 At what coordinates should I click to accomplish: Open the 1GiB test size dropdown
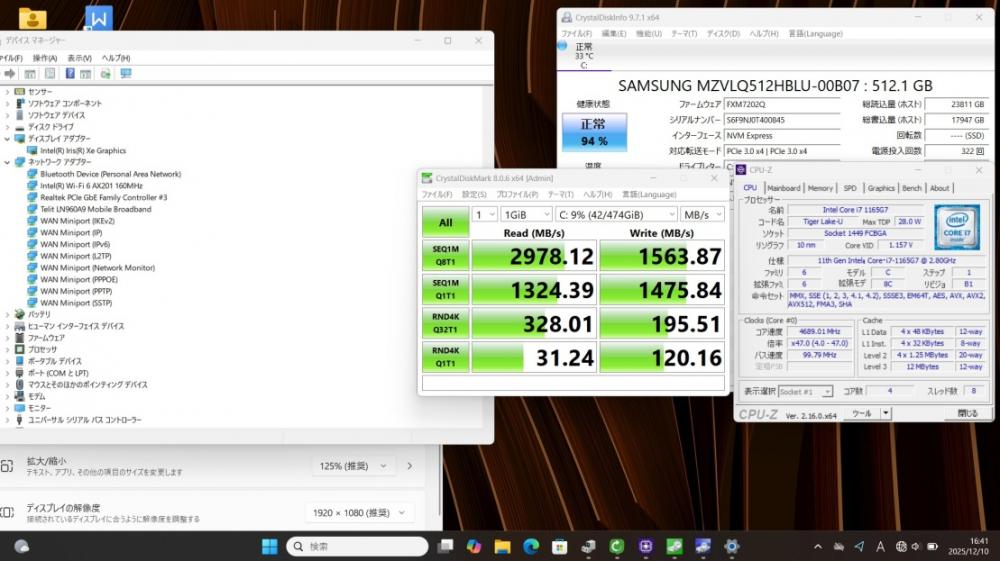pyautogui.click(x=527, y=214)
